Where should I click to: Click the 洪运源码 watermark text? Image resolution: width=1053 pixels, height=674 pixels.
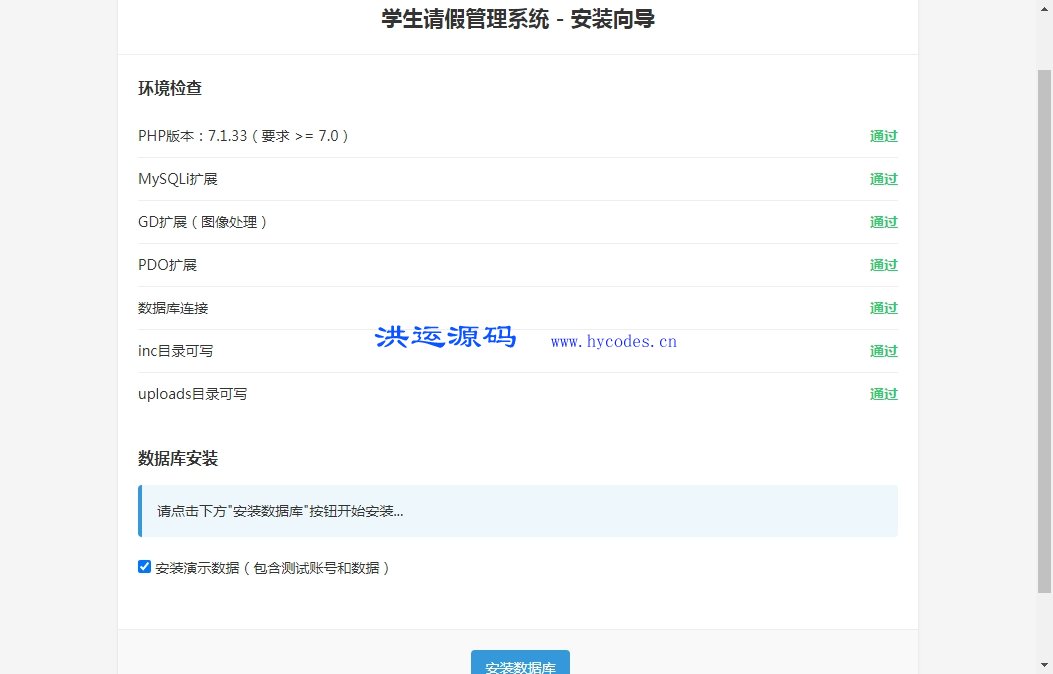[445, 337]
